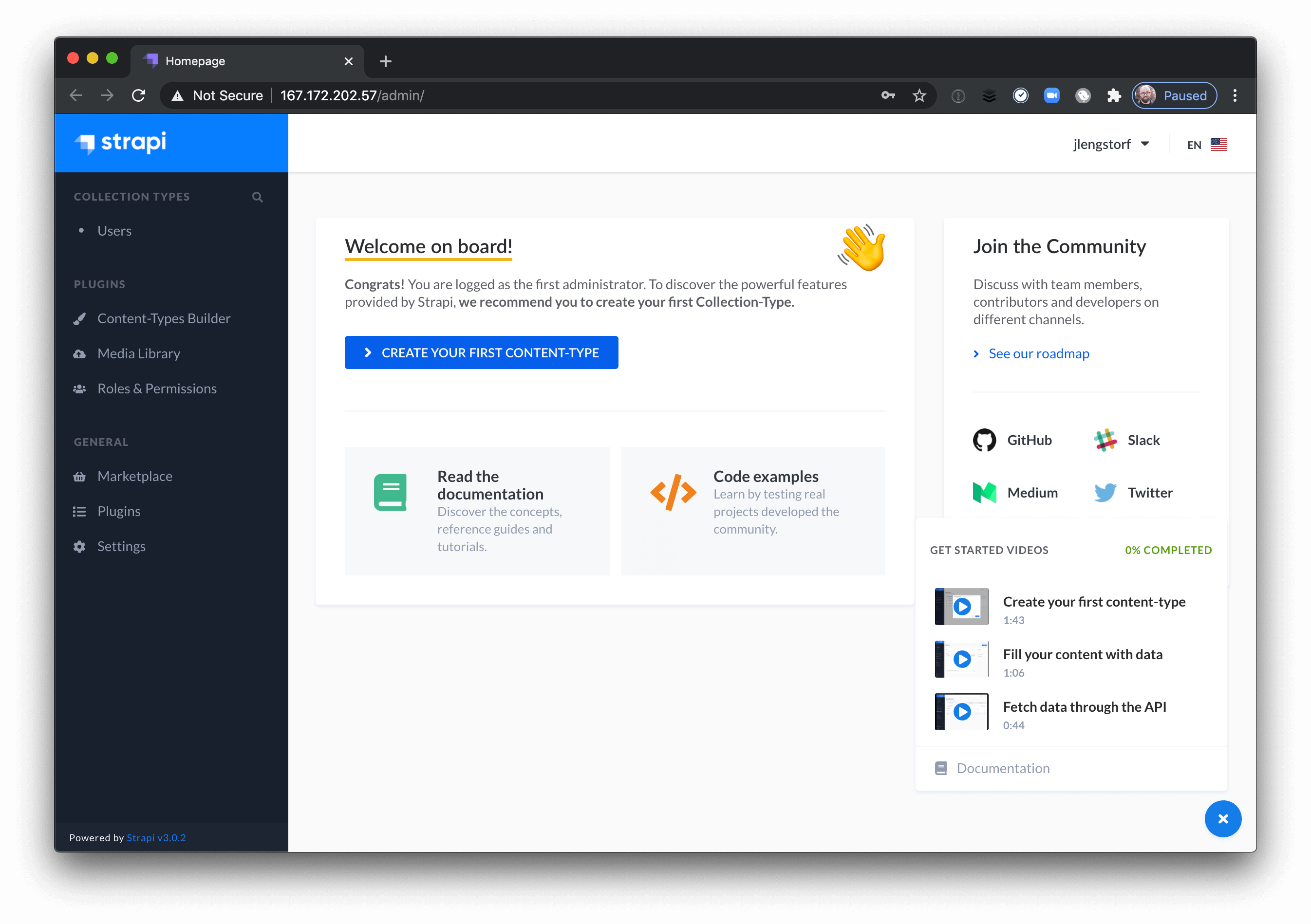Join the community via the Slack icon
The image size is (1311, 924).
pos(1105,440)
